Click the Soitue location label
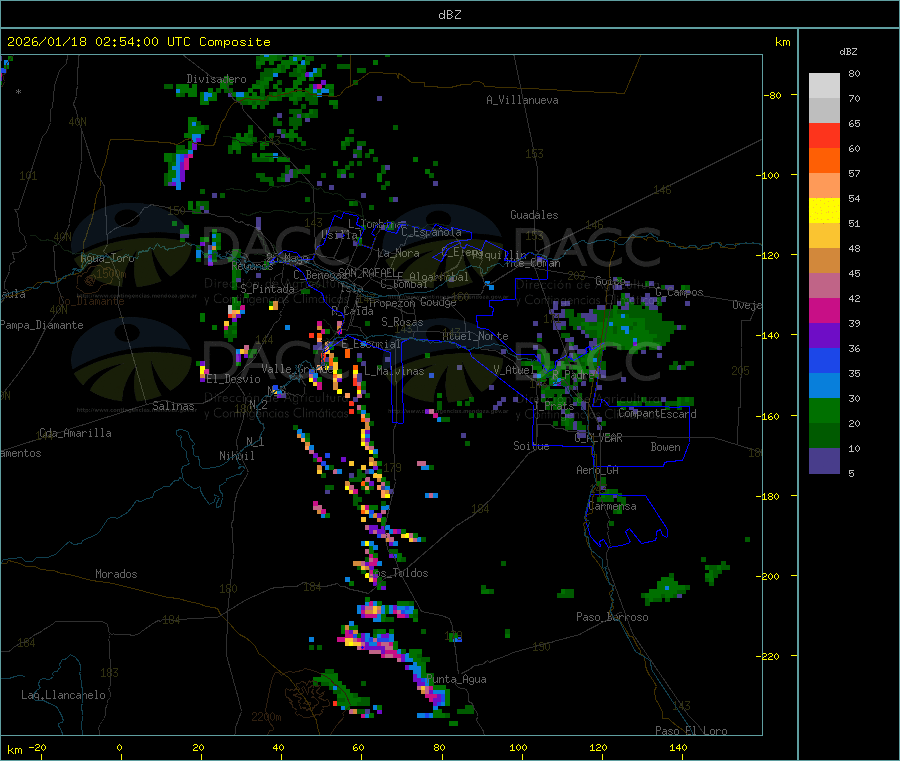900x761 pixels. [x=531, y=446]
